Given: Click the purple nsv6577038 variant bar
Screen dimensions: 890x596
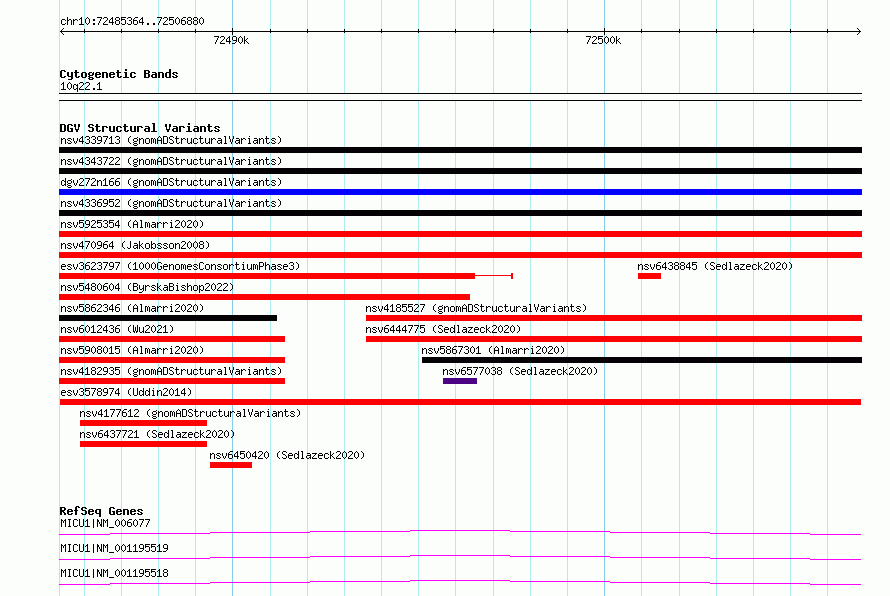Looking at the screenshot, I should 460,381.
